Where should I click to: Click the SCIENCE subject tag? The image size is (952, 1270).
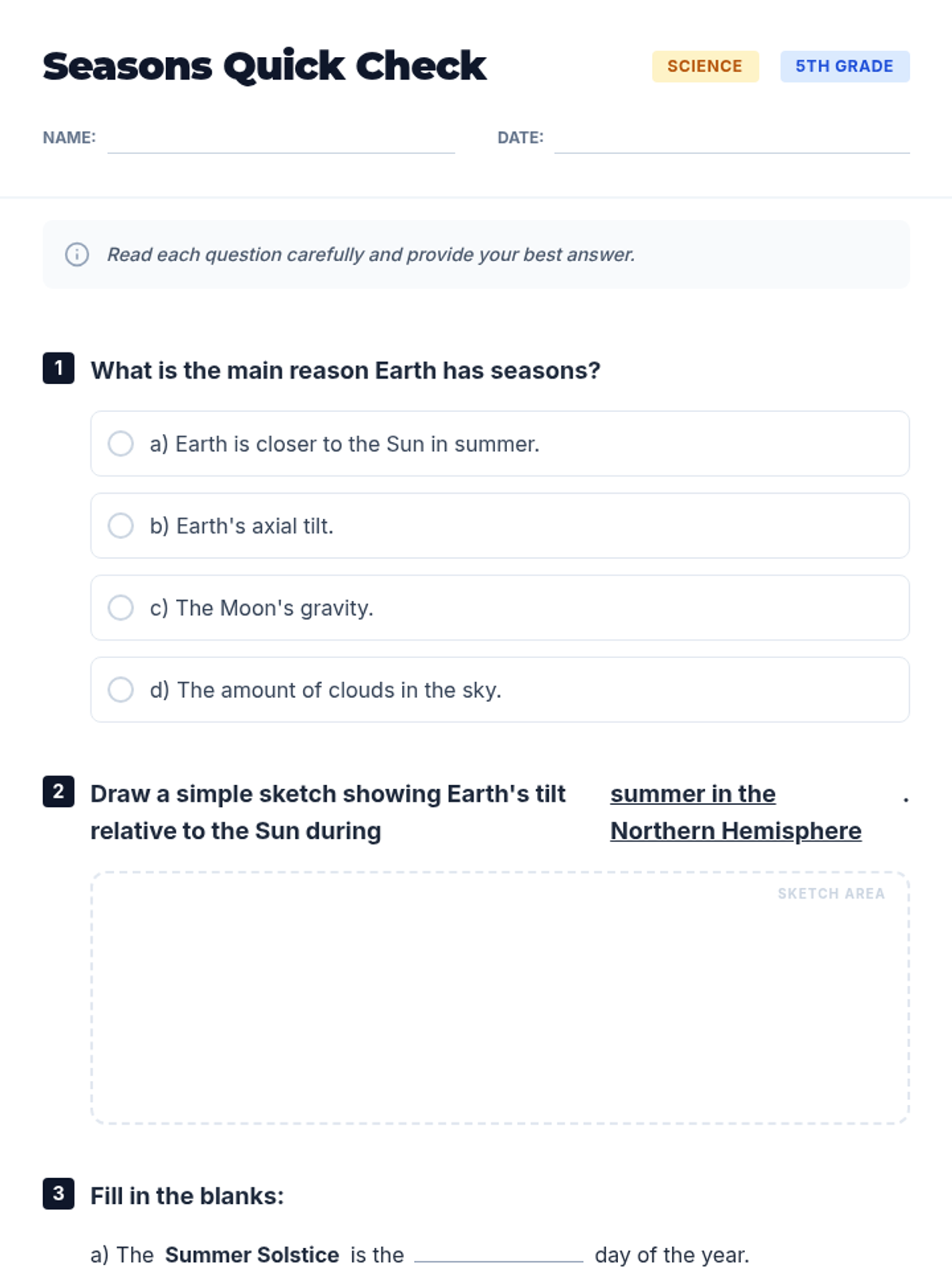705,67
